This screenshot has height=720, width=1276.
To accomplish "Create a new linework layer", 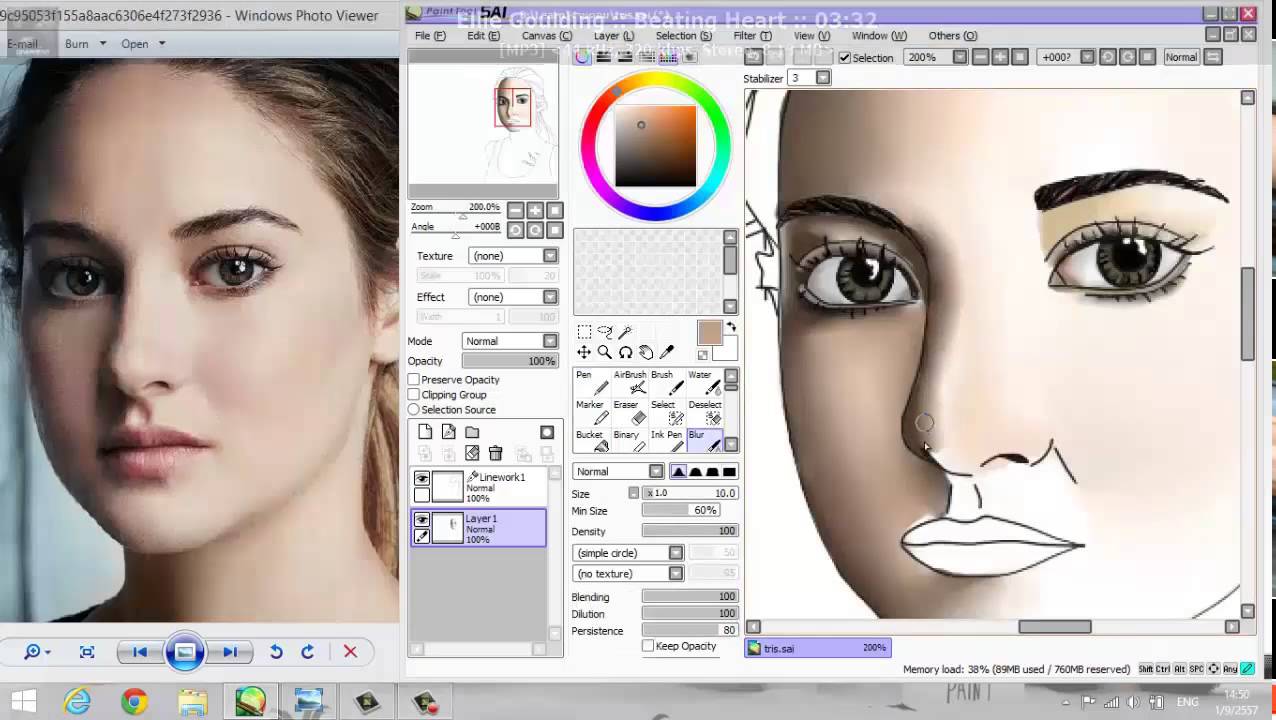I will [448, 432].
